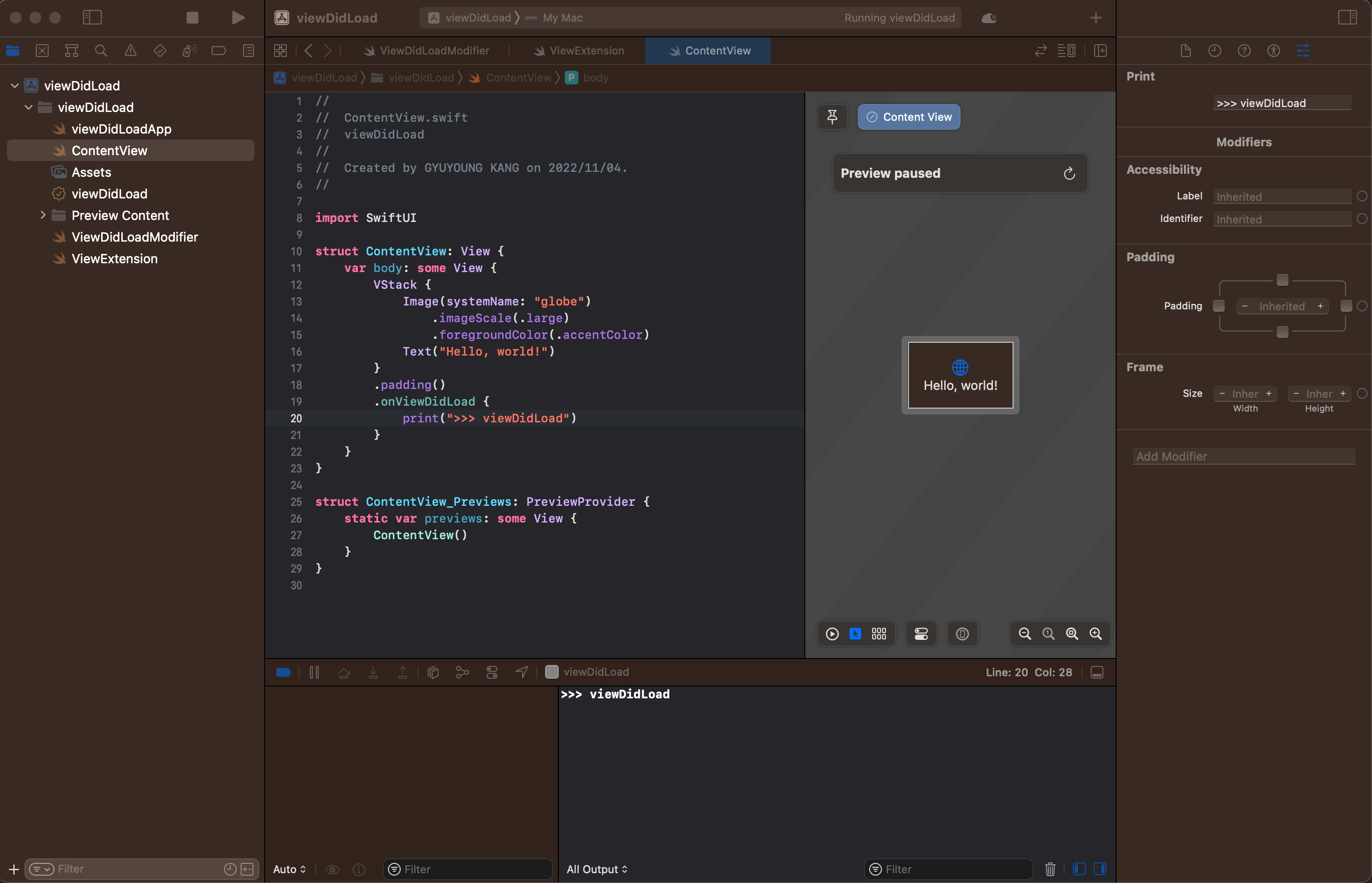Click the Run play button in toolbar

[x=238, y=18]
